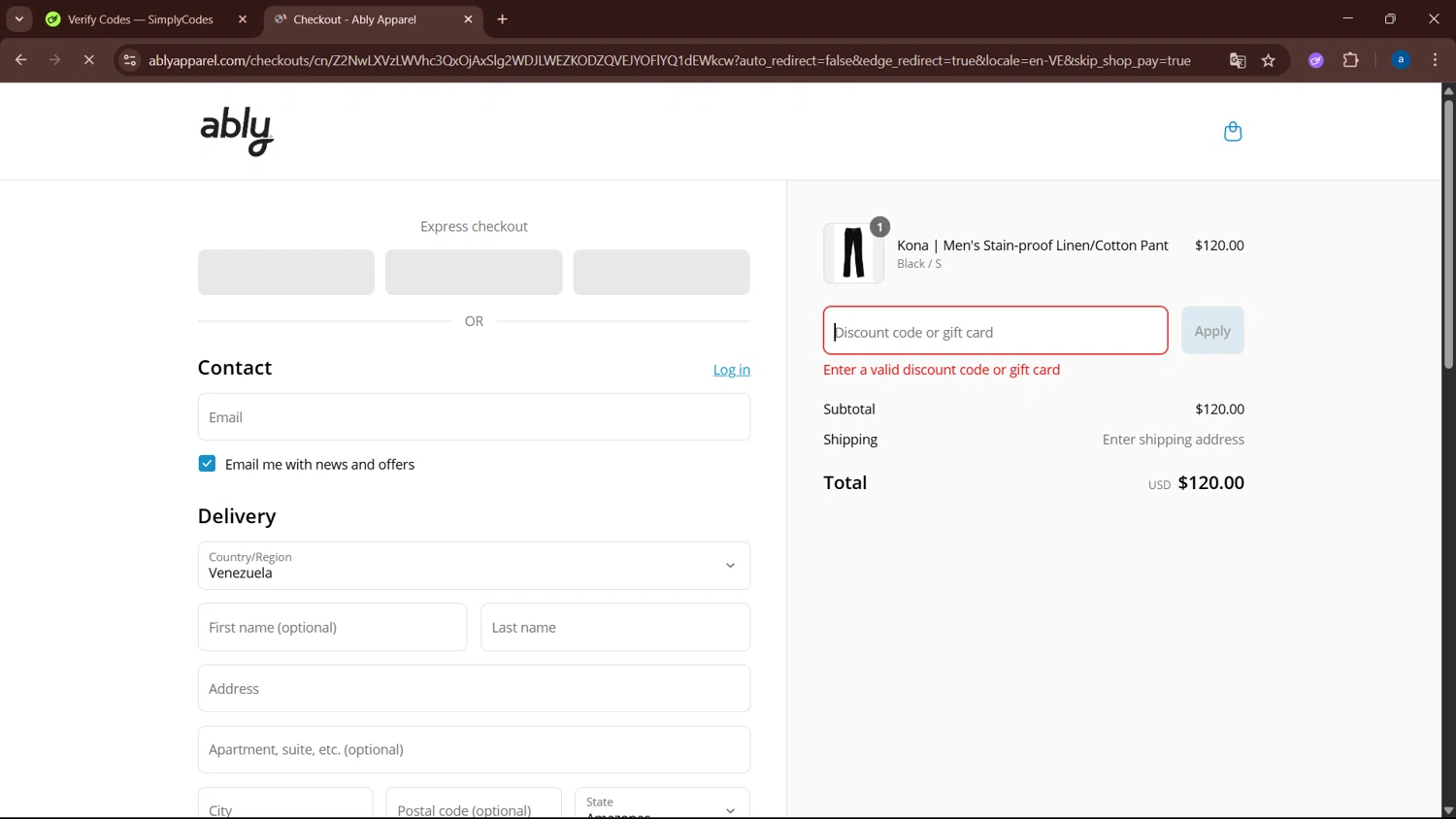Open the State dropdown
The image size is (1456, 819).
tap(662, 803)
